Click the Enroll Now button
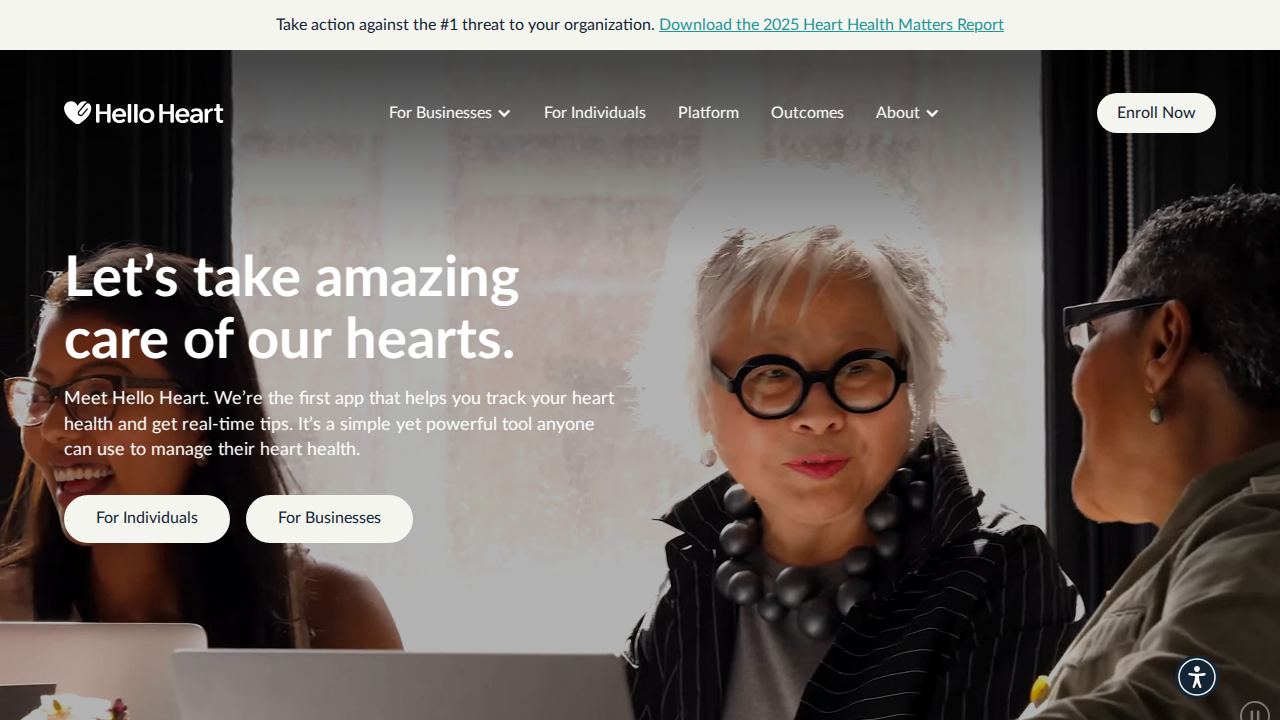This screenshot has height=720, width=1280. [x=1156, y=113]
